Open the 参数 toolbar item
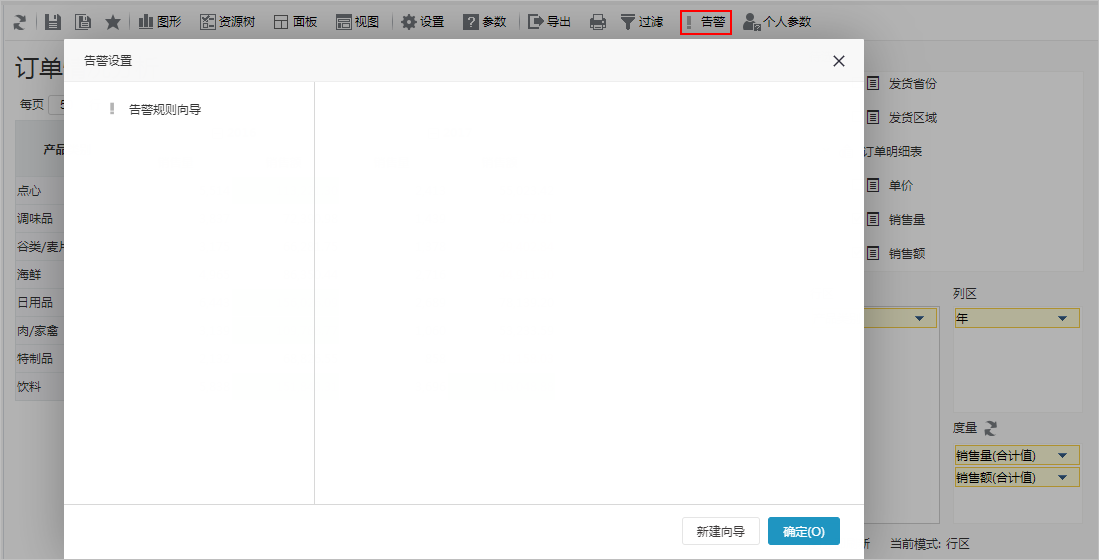Screen dimensions: 1099x560 click(x=484, y=22)
